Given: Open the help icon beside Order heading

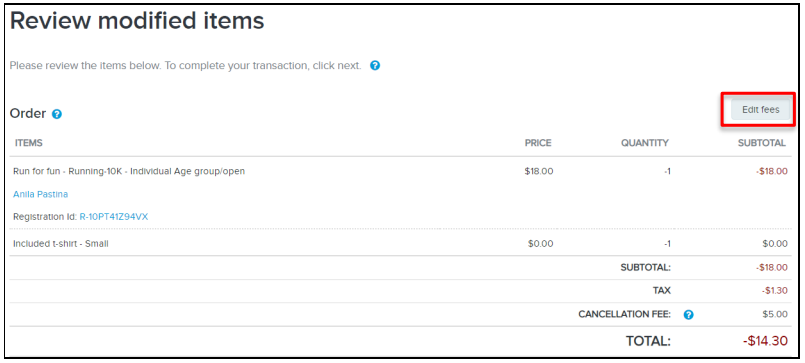Looking at the screenshot, I should 57,114.
